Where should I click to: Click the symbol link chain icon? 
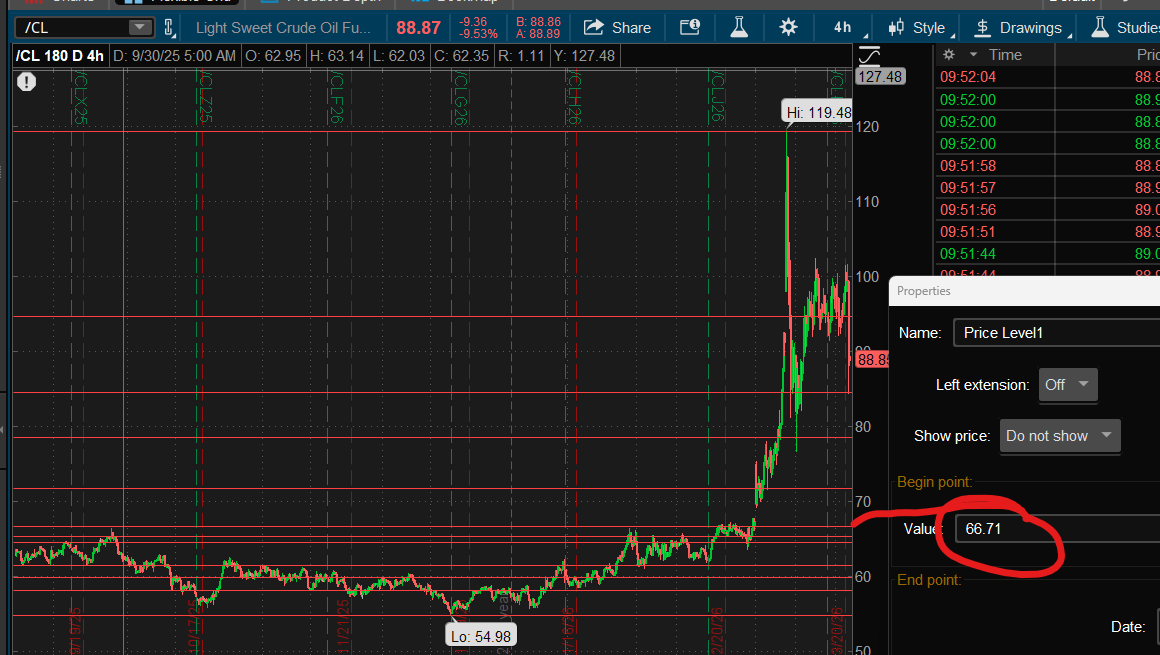coord(169,27)
